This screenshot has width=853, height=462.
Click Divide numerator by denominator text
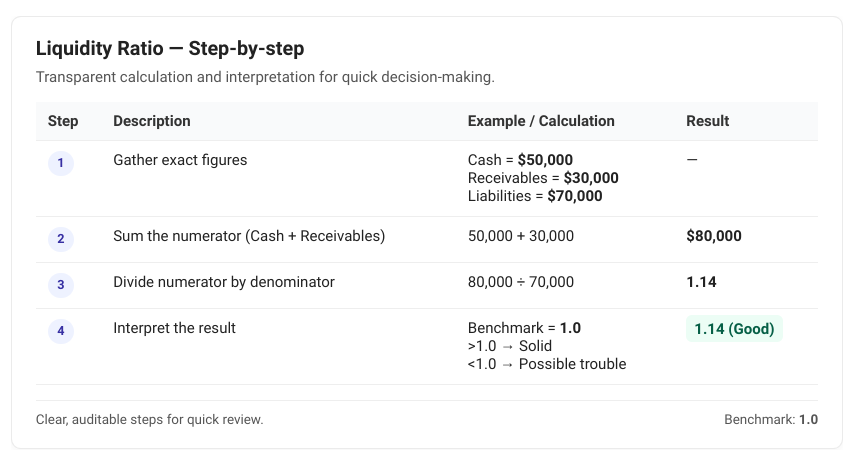click(x=224, y=282)
